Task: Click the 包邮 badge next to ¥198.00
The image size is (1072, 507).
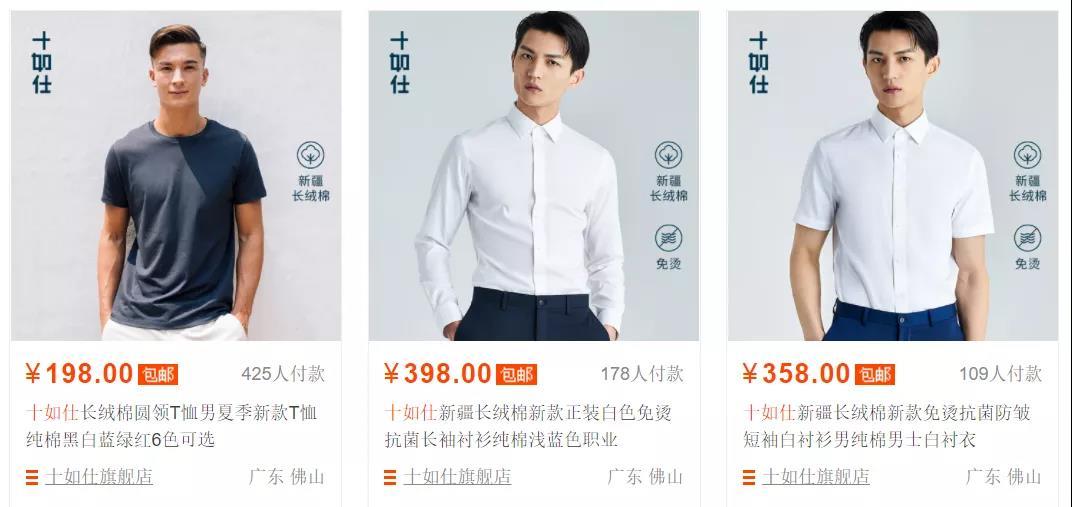Action: point(158,374)
